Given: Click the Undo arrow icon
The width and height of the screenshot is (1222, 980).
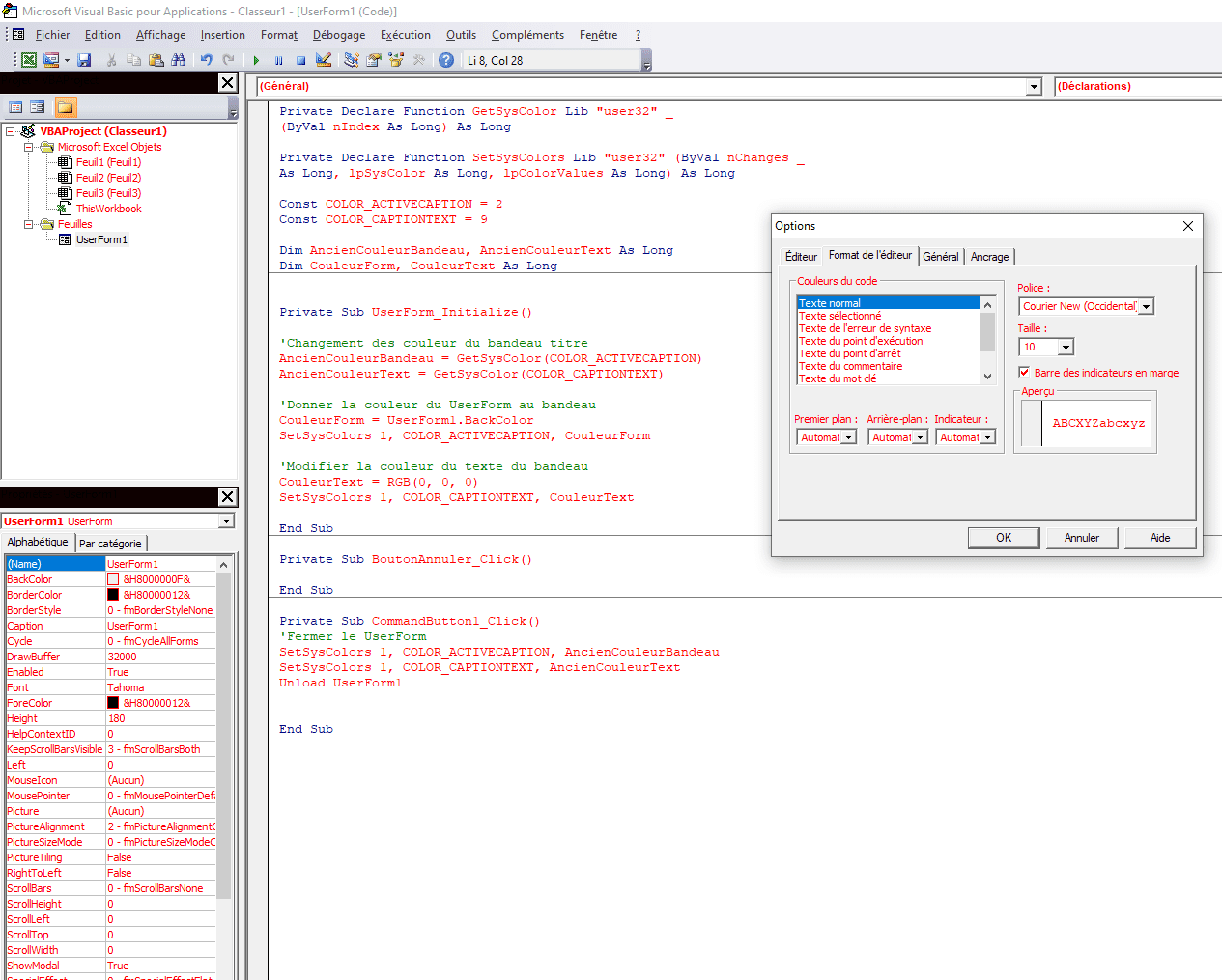Looking at the screenshot, I should pyautogui.click(x=206, y=60).
